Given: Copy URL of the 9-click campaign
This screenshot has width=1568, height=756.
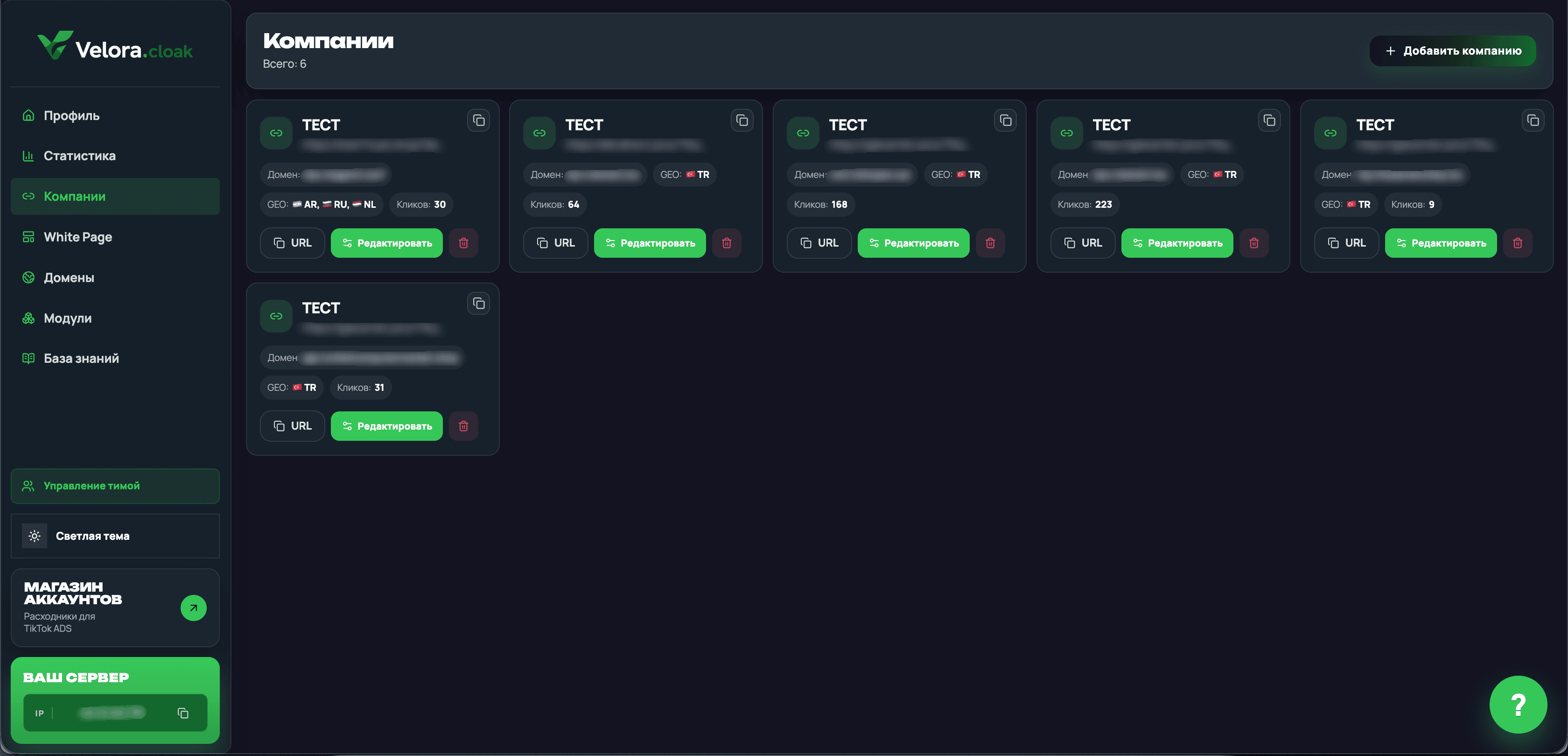Looking at the screenshot, I should pos(1346,243).
